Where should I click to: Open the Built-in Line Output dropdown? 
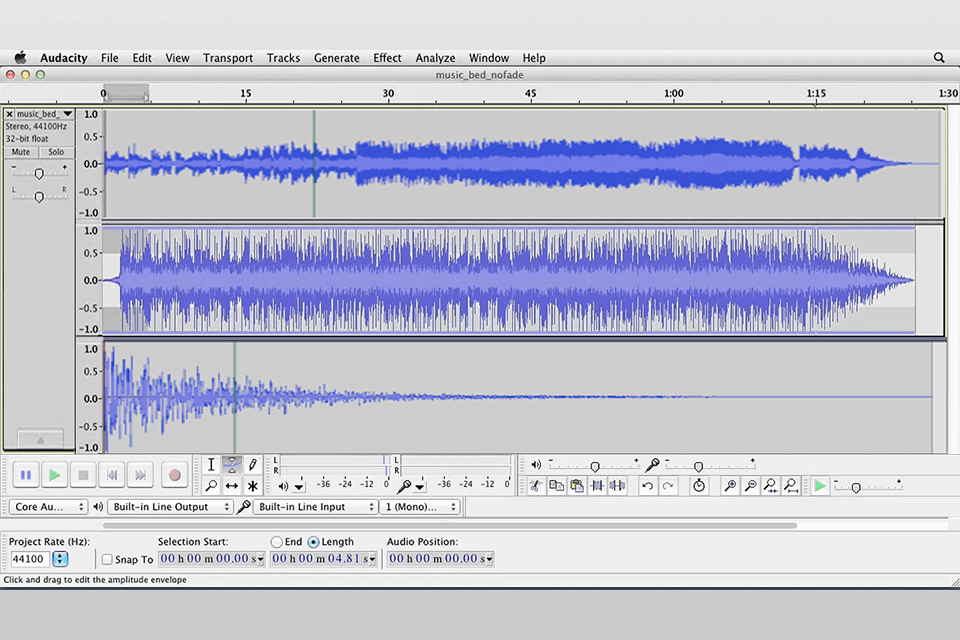[170, 507]
